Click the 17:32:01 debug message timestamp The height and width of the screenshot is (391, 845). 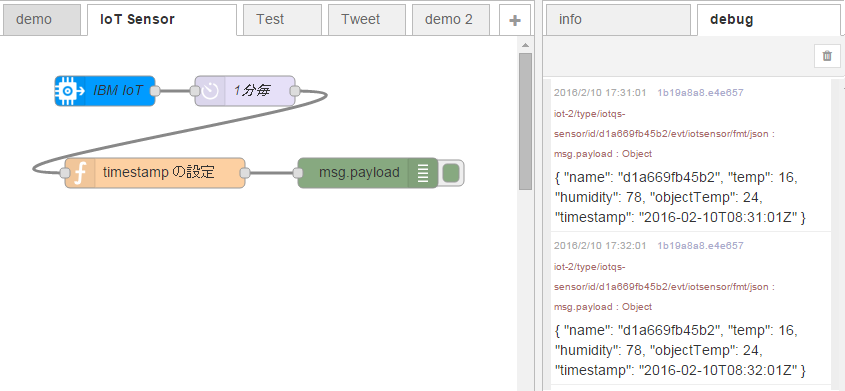click(x=600, y=246)
